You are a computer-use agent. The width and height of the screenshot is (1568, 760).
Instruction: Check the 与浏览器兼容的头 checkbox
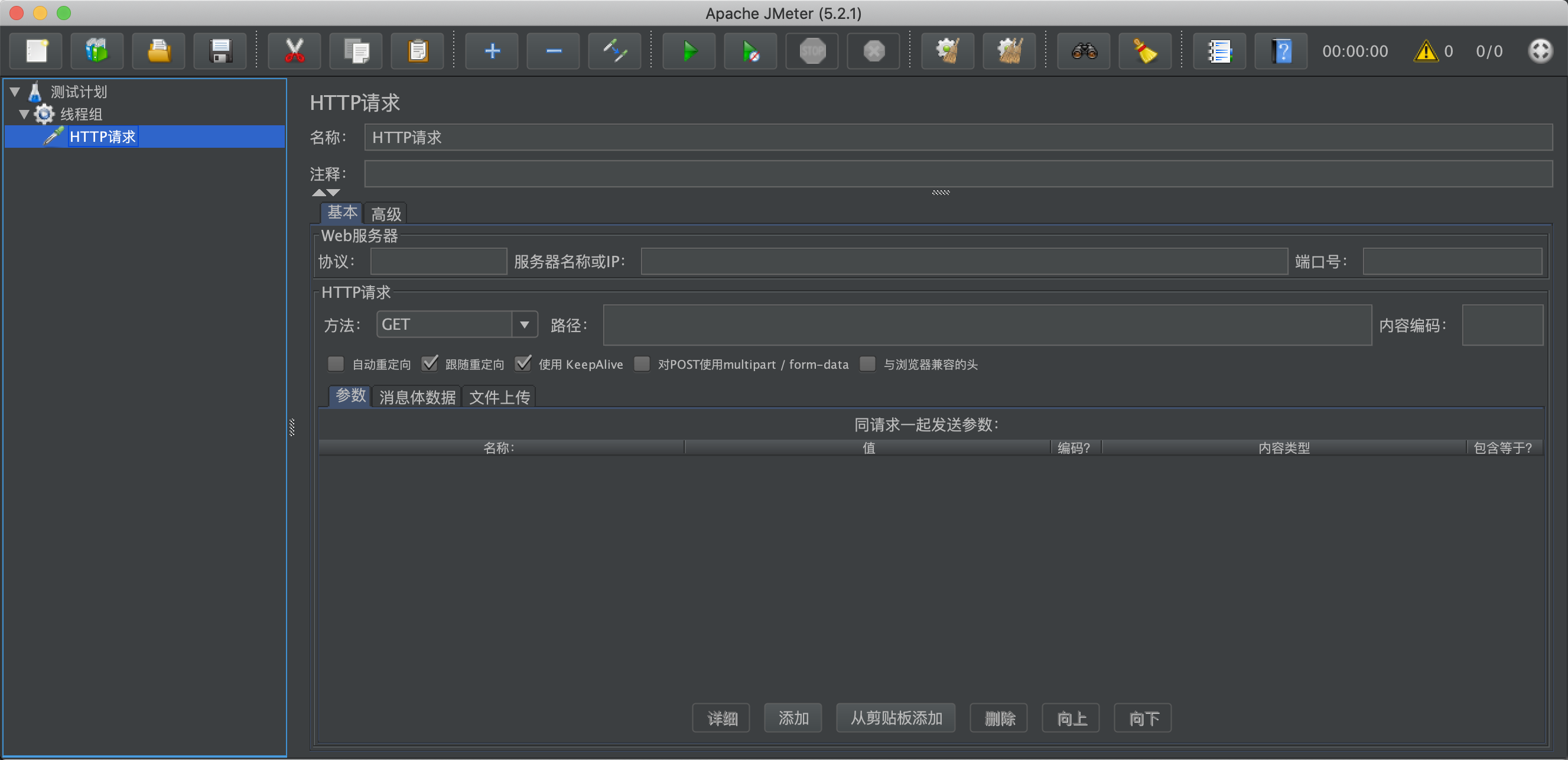(867, 364)
